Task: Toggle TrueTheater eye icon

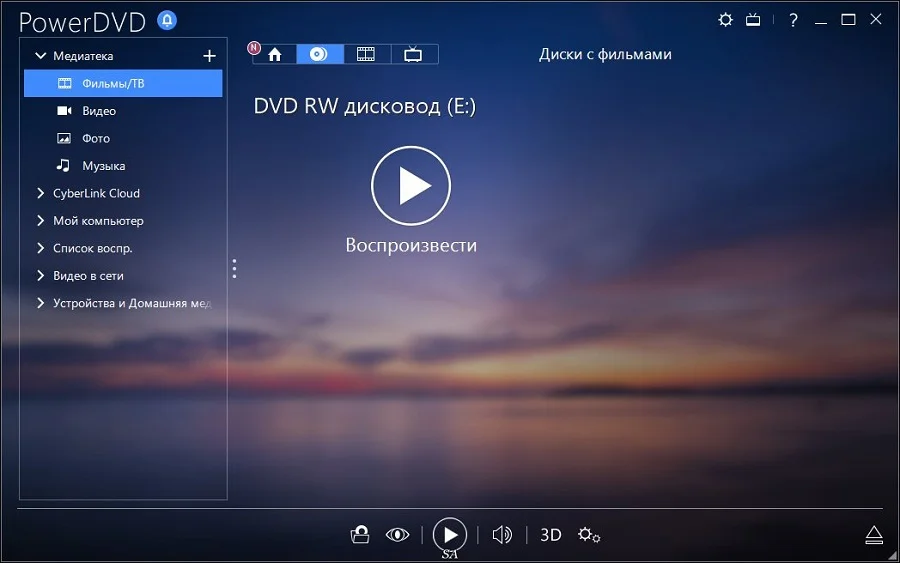Action: (x=398, y=535)
